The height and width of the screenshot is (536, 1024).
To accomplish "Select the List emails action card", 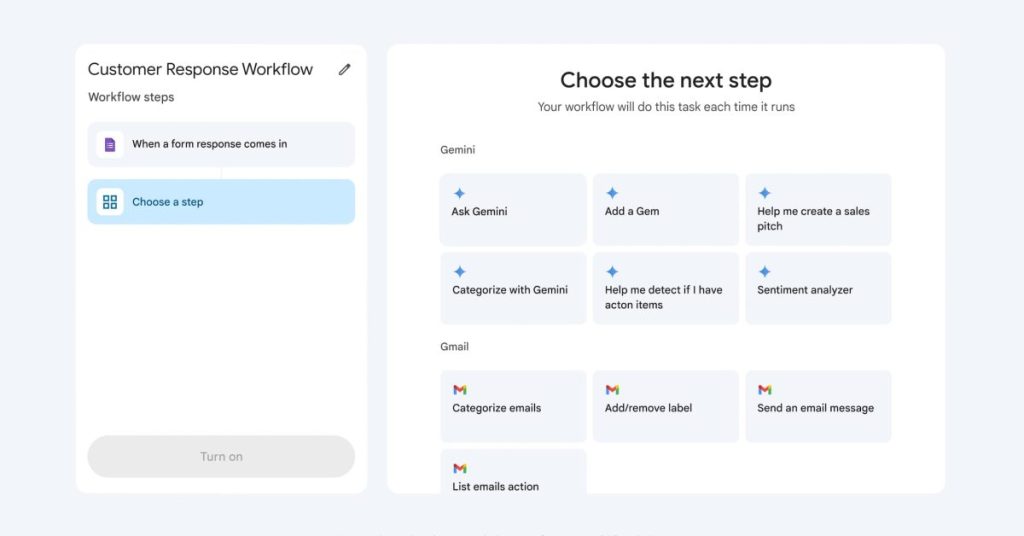I will tap(513, 471).
